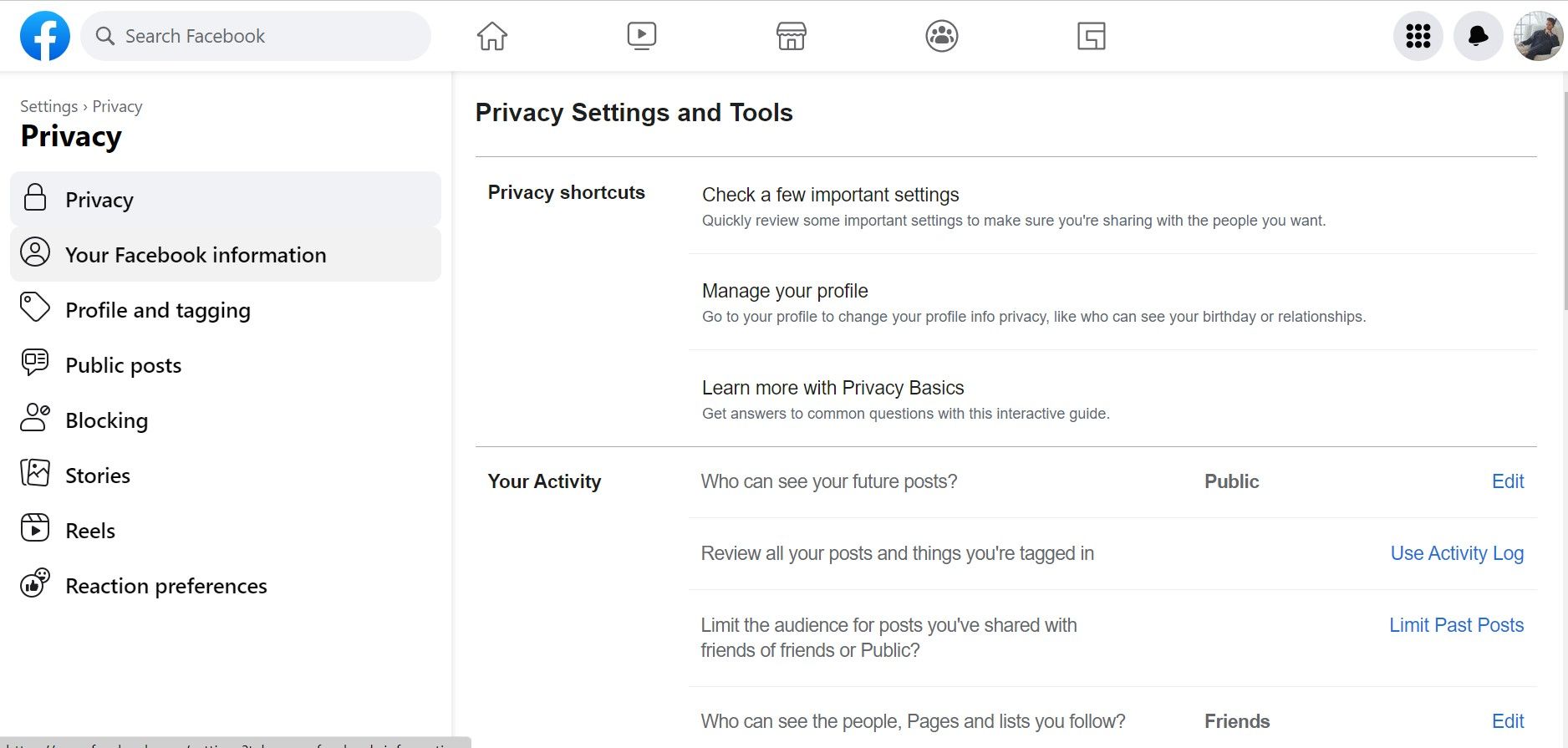The image size is (1568, 748).
Task: Open Public posts settings
Action: (x=123, y=365)
